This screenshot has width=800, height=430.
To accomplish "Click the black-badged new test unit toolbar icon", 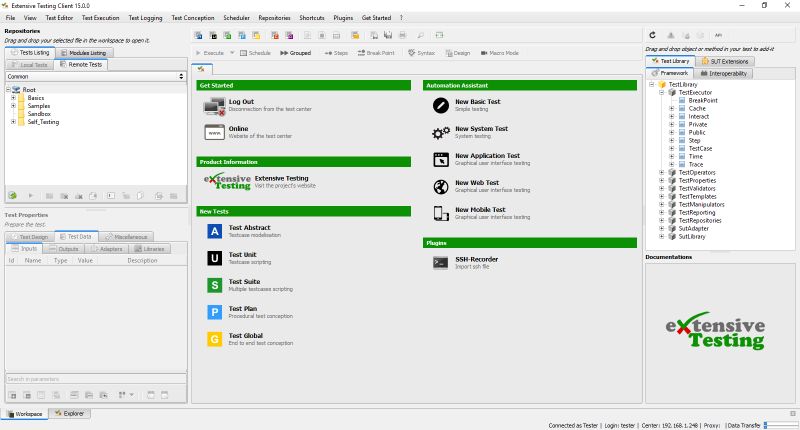I will (x=213, y=35).
